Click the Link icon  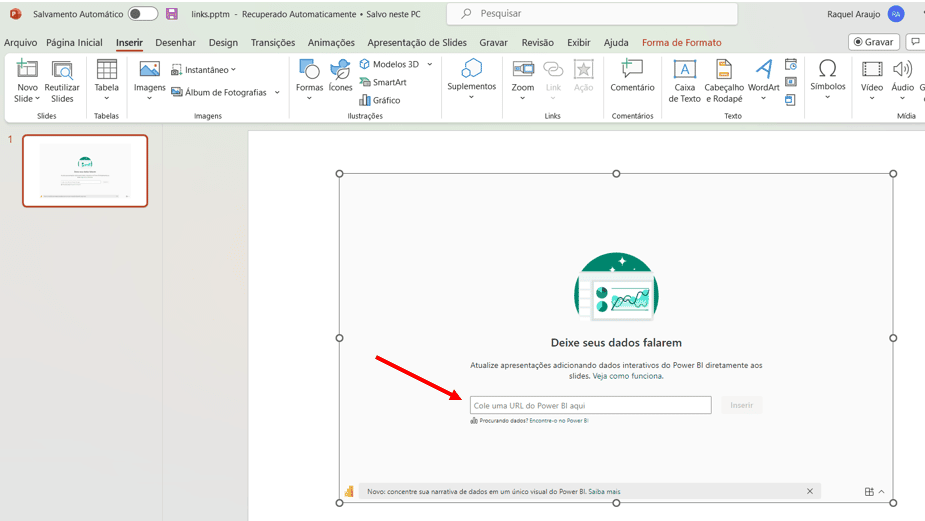coord(553,69)
